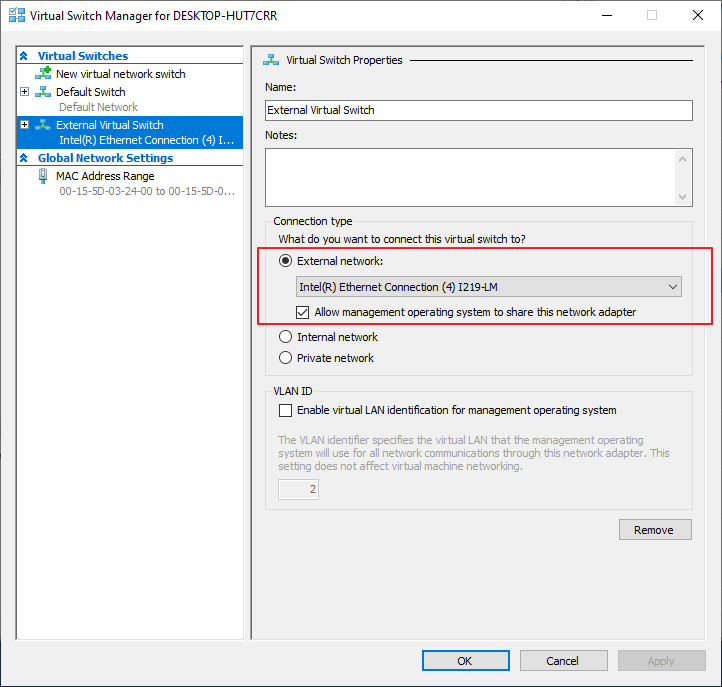Select the Private network radio button

tap(285, 358)
